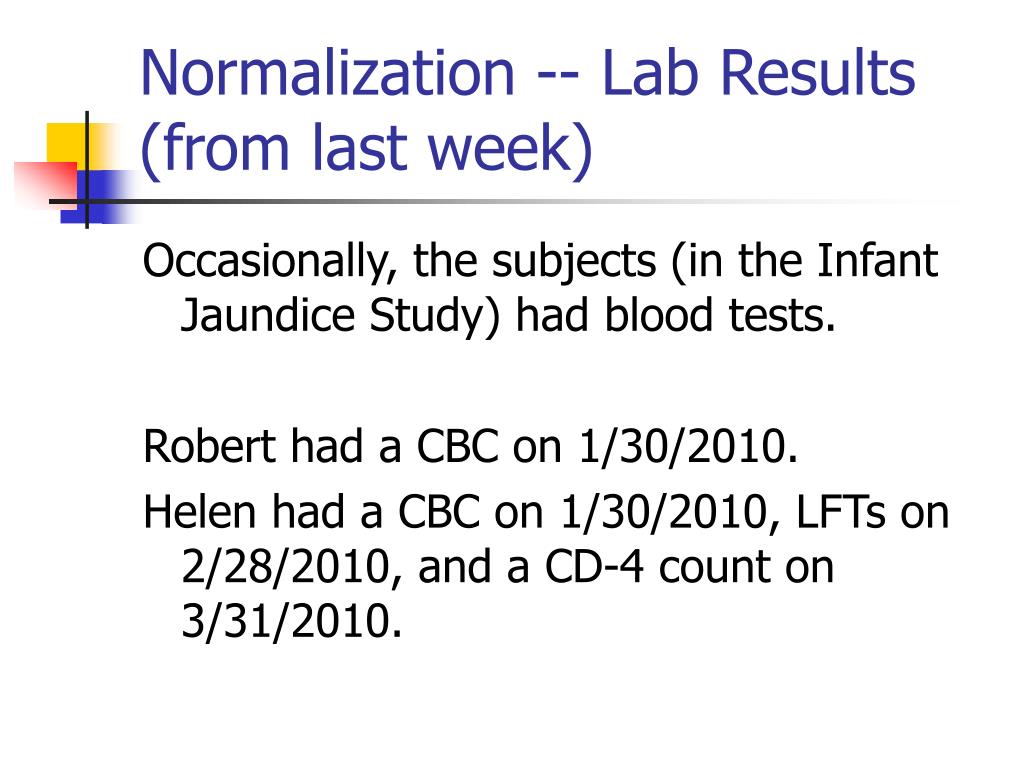Click the date '1/30/2010.' on Robert's line

[688, 447]
